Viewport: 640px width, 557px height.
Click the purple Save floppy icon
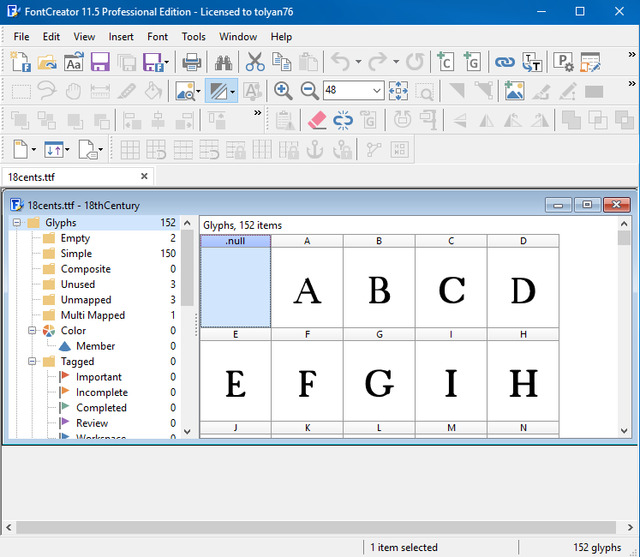click(x=100, y=62)
